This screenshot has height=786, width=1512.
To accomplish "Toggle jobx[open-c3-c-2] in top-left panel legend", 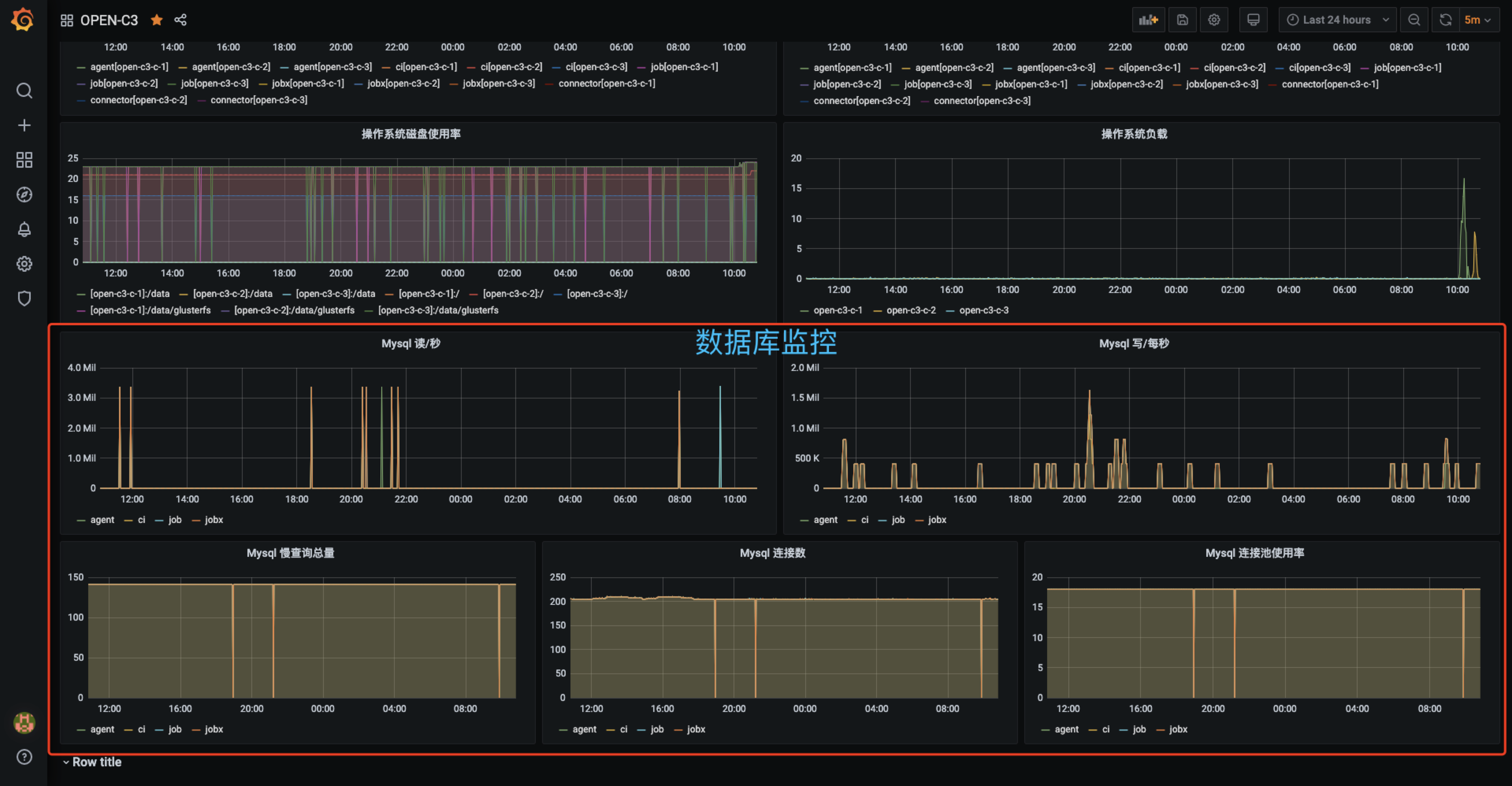I will click(x=403, y=83).
